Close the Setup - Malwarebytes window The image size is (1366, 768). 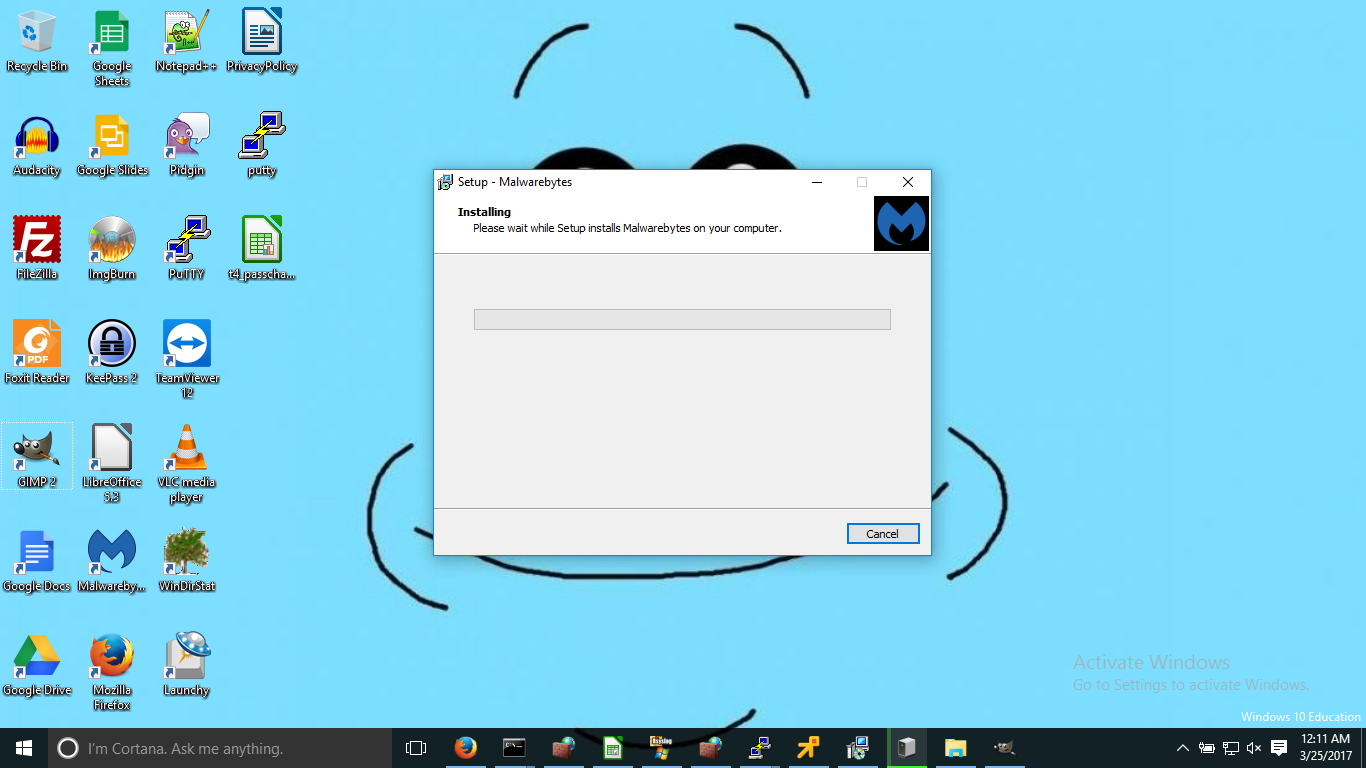click(907, 182)
